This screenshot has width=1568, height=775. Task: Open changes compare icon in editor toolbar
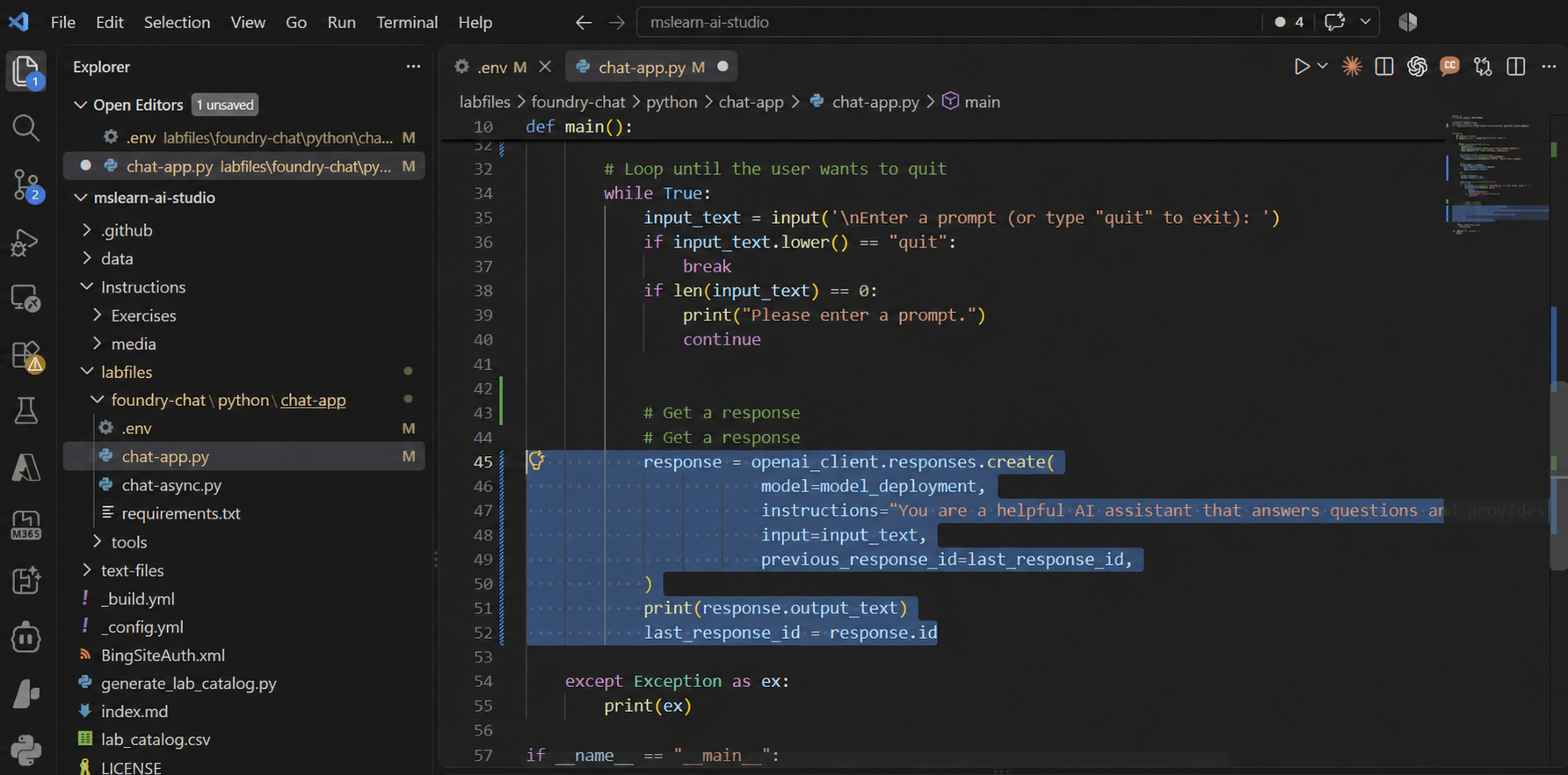1483,67
